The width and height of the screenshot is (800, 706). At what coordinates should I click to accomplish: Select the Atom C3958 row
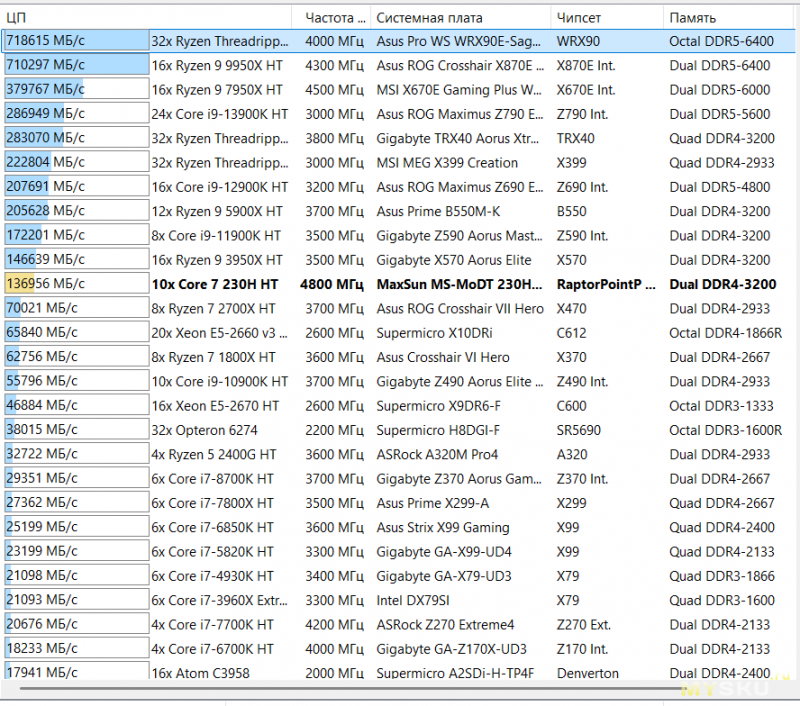399,672
